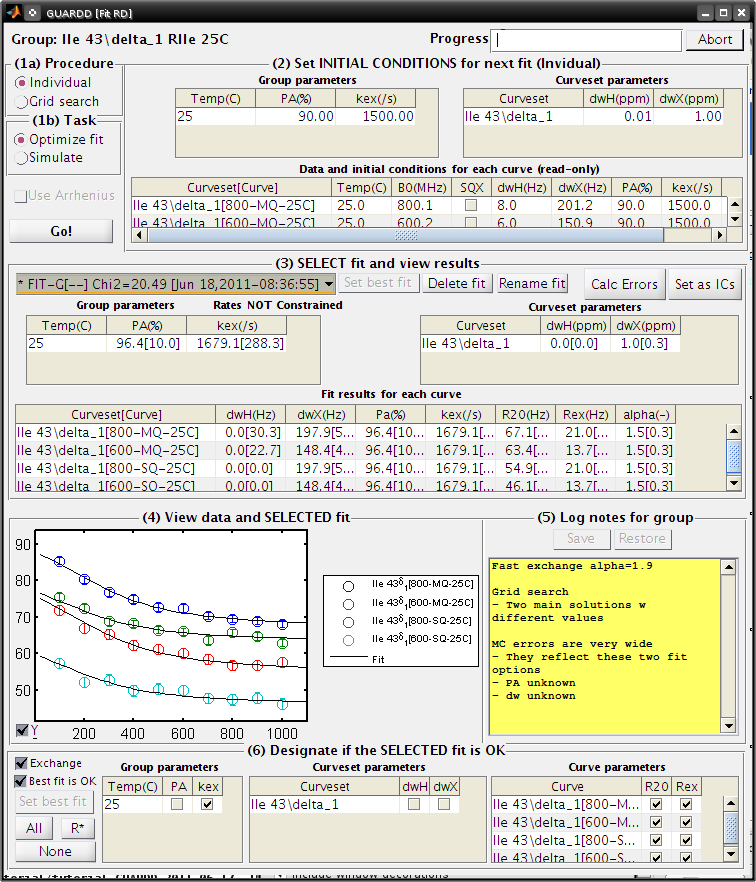Toggle SQX checkbox for 800-MQ-25C curve
756x882 pixels.
pos(471,206)
